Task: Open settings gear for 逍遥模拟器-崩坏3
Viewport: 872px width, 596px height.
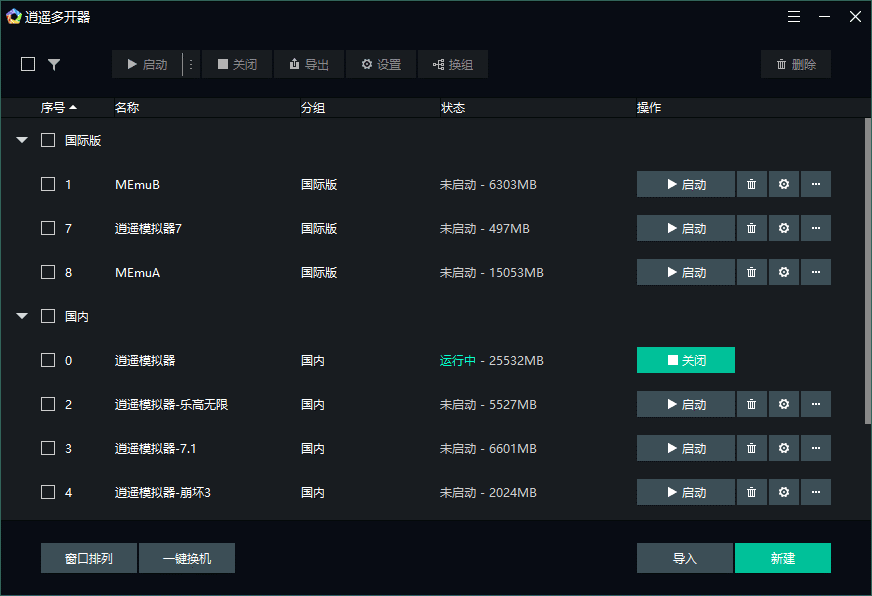Action: click(783, 492)
